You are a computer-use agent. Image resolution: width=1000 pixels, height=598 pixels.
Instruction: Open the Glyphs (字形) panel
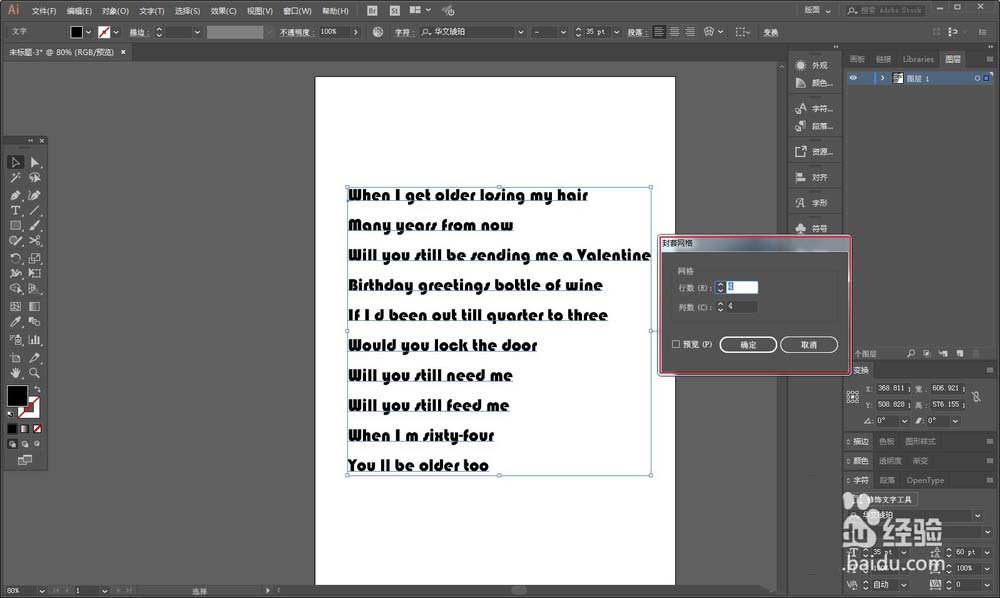coord(812,203)
